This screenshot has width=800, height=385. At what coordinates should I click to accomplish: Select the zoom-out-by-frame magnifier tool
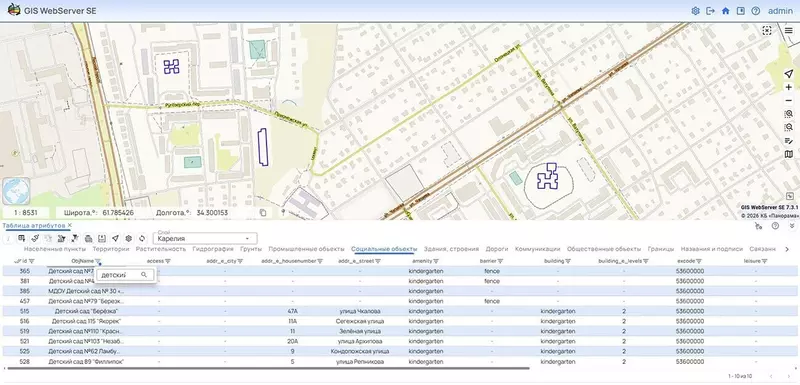point(789,127)
